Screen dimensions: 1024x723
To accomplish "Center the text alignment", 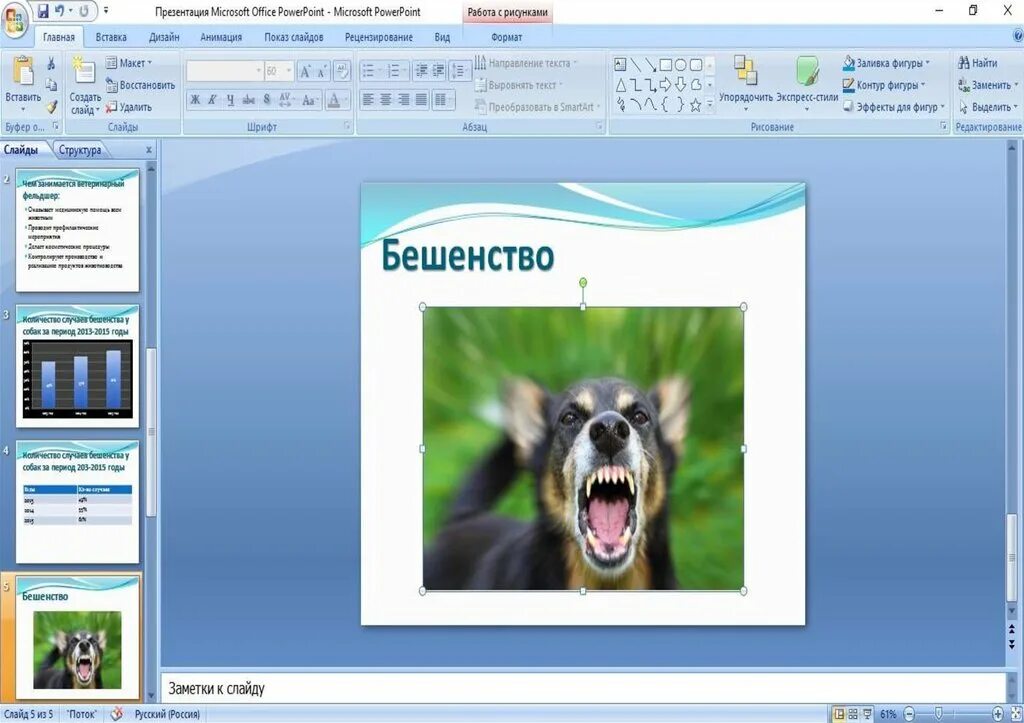I will point(386,100).
